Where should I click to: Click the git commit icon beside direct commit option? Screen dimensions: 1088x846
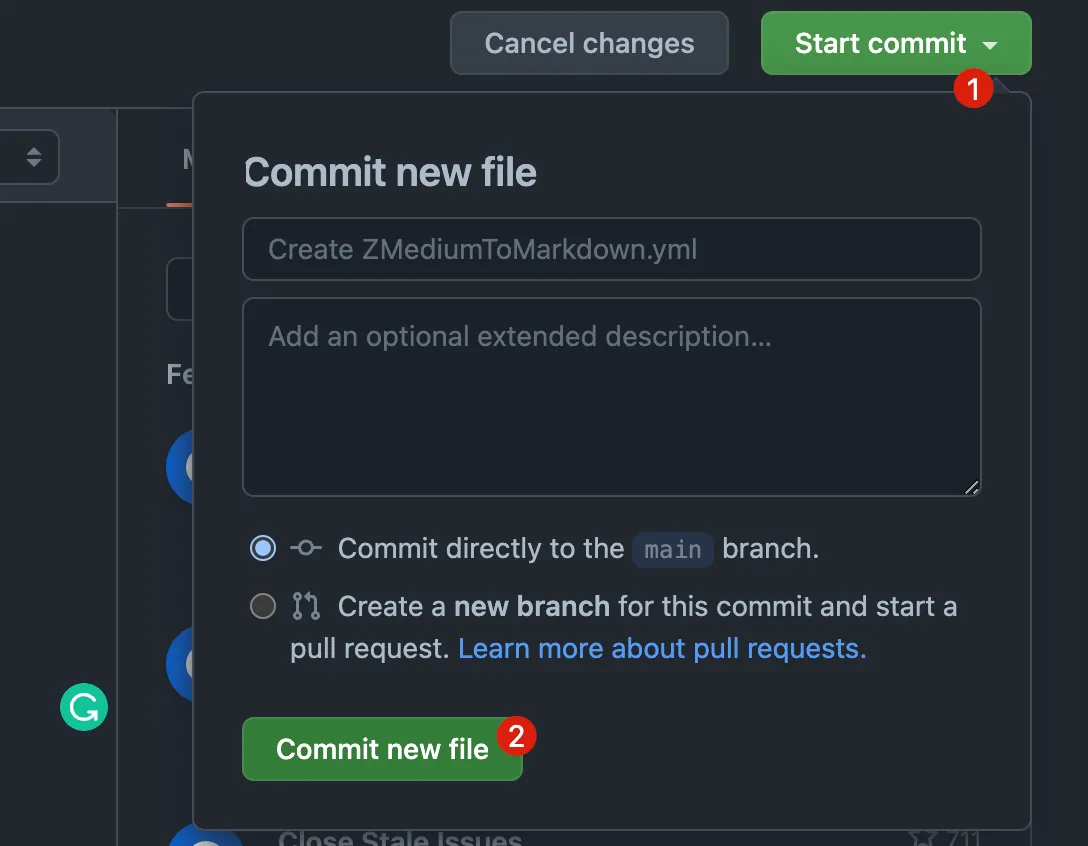pos(306,548)
